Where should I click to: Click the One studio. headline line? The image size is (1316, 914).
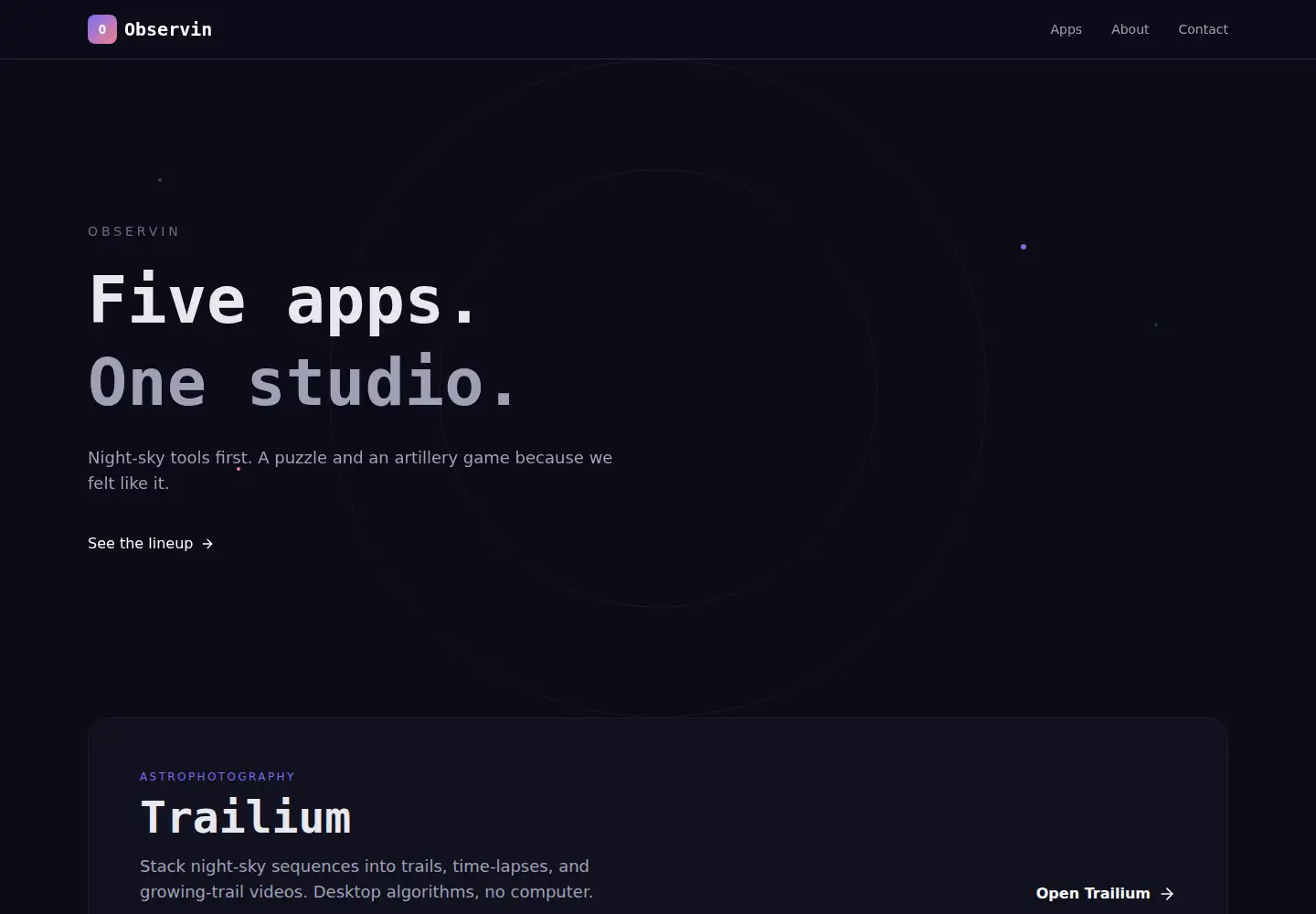point(303,382)
